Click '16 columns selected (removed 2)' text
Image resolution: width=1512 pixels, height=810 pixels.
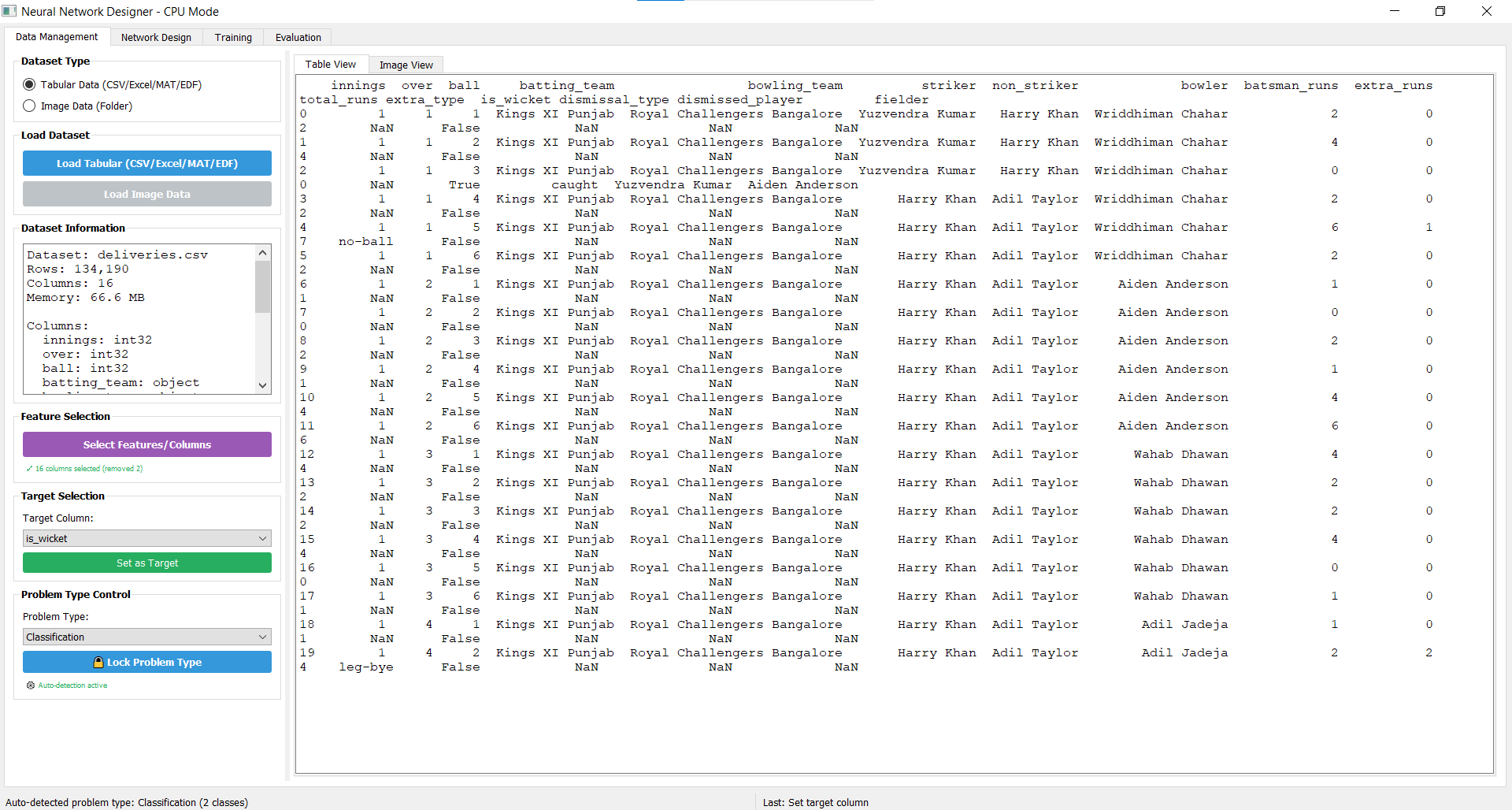click(x=89, y=469)
